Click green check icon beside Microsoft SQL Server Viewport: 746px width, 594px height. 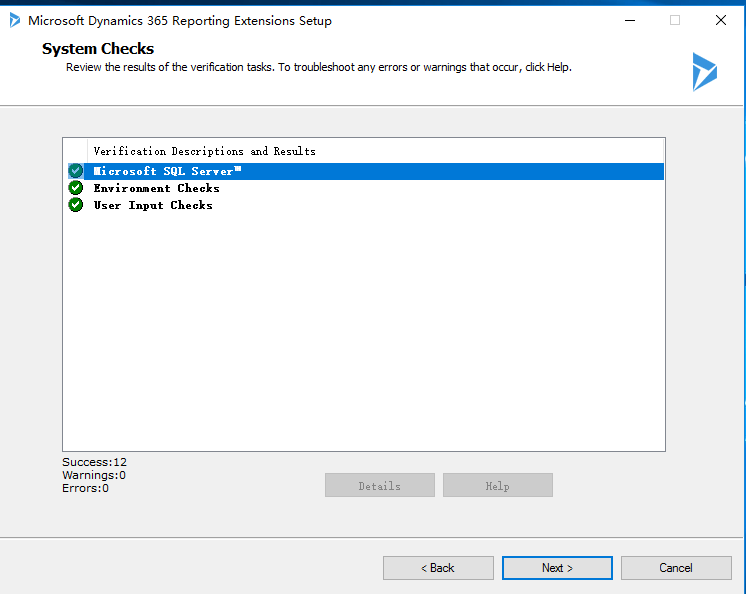(76, 171)
